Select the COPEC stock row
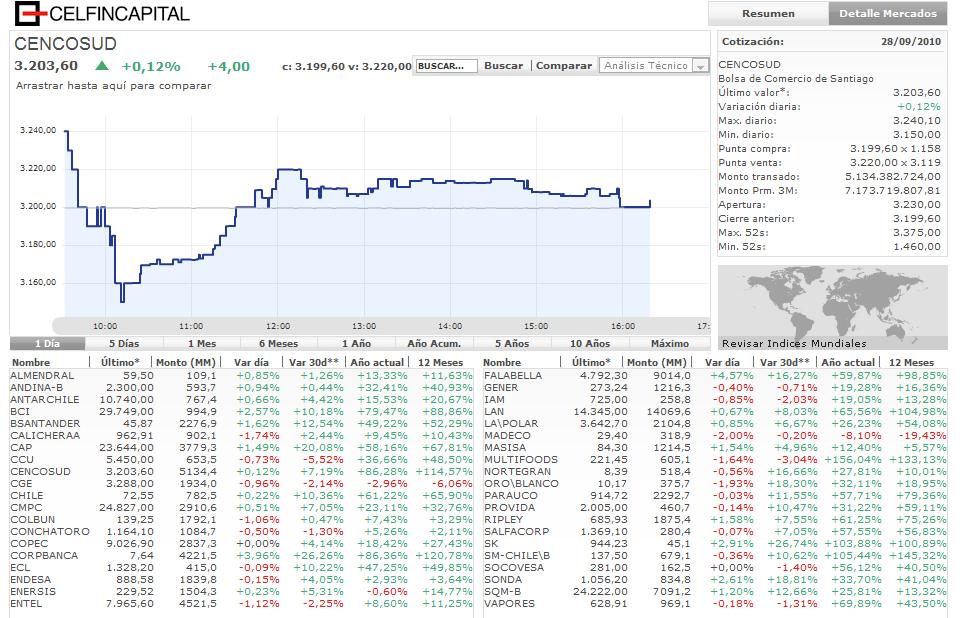The width and height of the screenshot is (973, 618). click(241, 544)
